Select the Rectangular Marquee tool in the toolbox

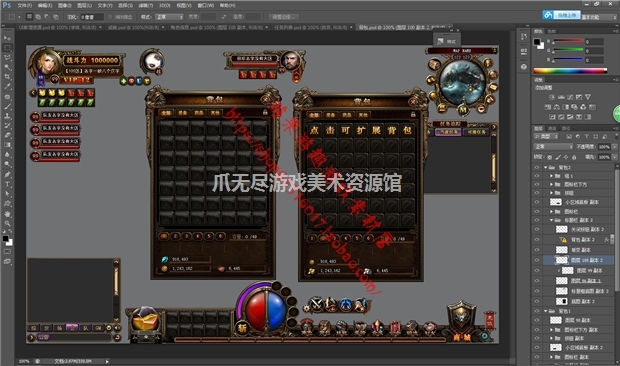click(x=7, y=48)
